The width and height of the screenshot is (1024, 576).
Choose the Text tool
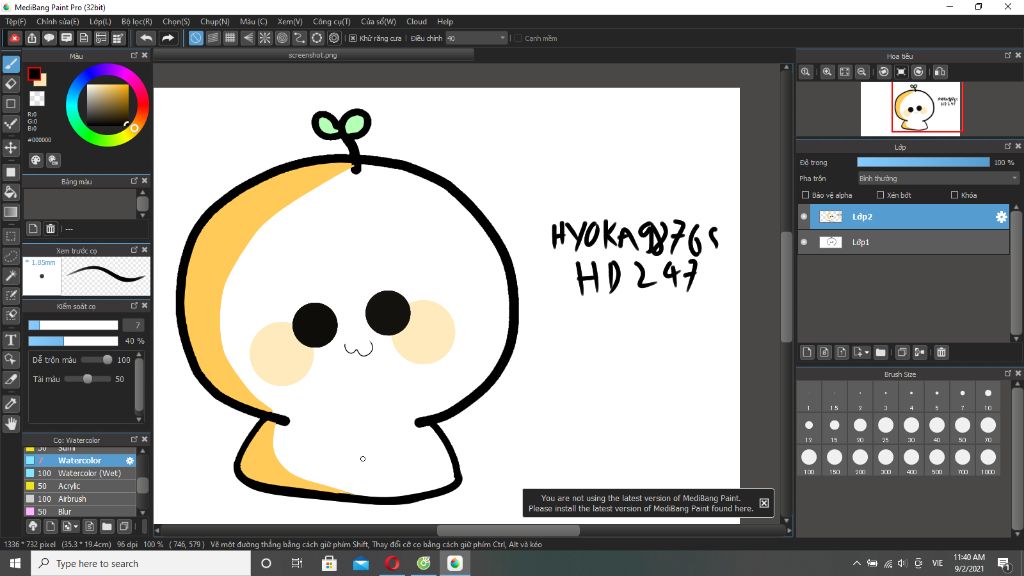(x=11, y=340)
